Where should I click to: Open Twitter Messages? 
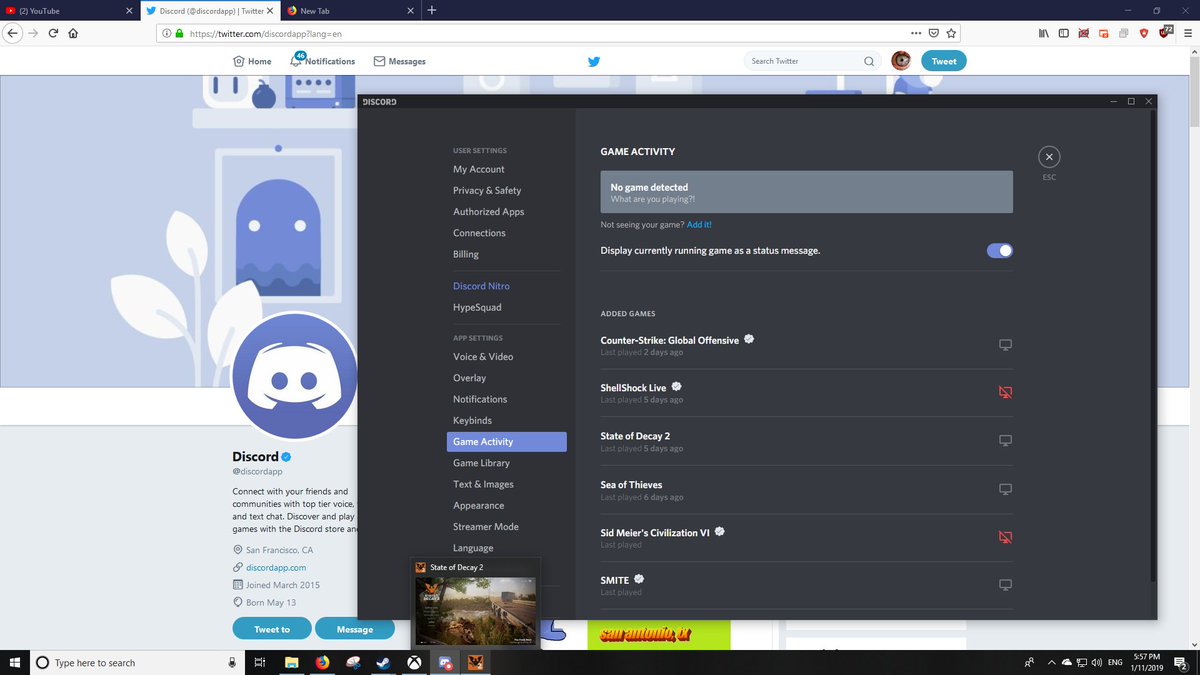pyautogui.click(x=399, y=61)
